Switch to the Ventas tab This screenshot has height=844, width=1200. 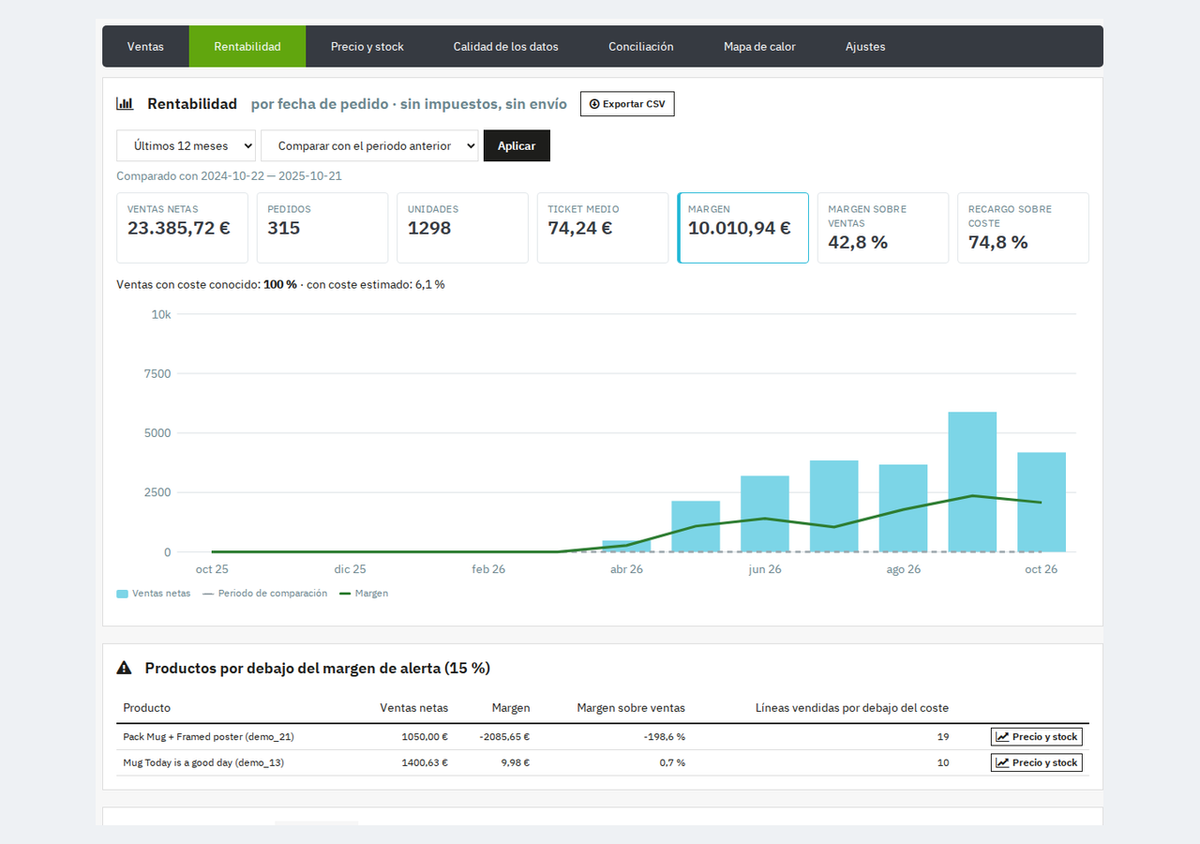146,47
